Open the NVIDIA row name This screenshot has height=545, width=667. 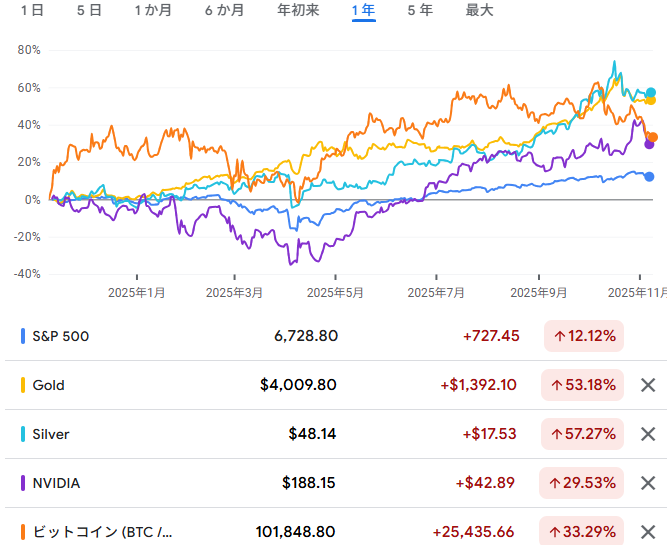pyautogui.click(x=56, y=483)
